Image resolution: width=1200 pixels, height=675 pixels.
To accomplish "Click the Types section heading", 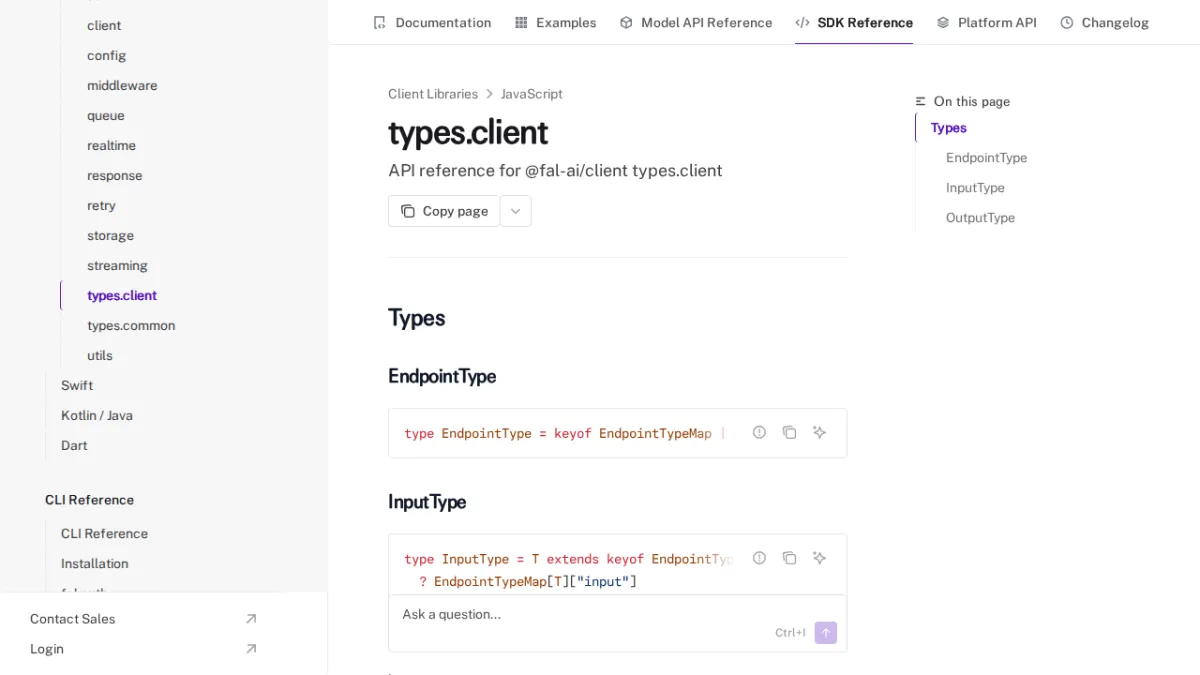I will 417,318.
